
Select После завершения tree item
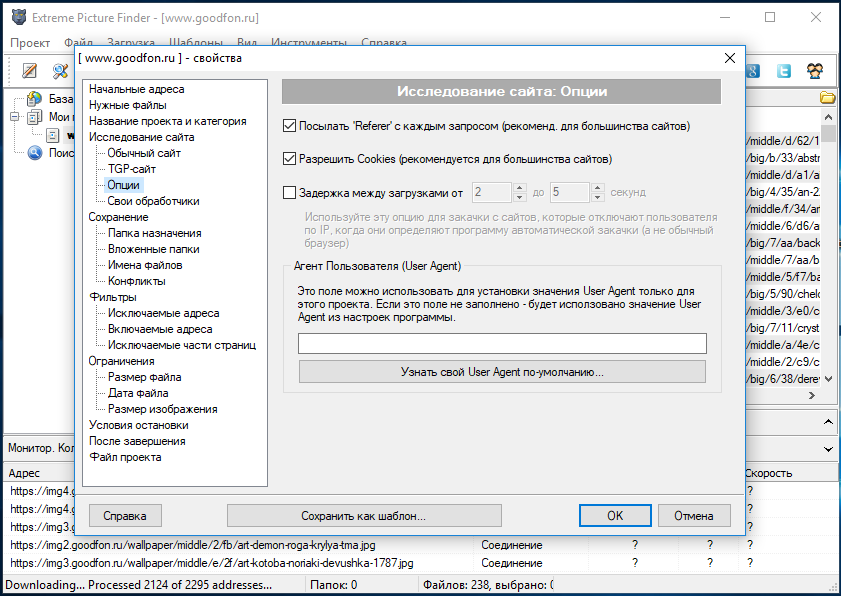pyautogui.click(x=137, y=441)
